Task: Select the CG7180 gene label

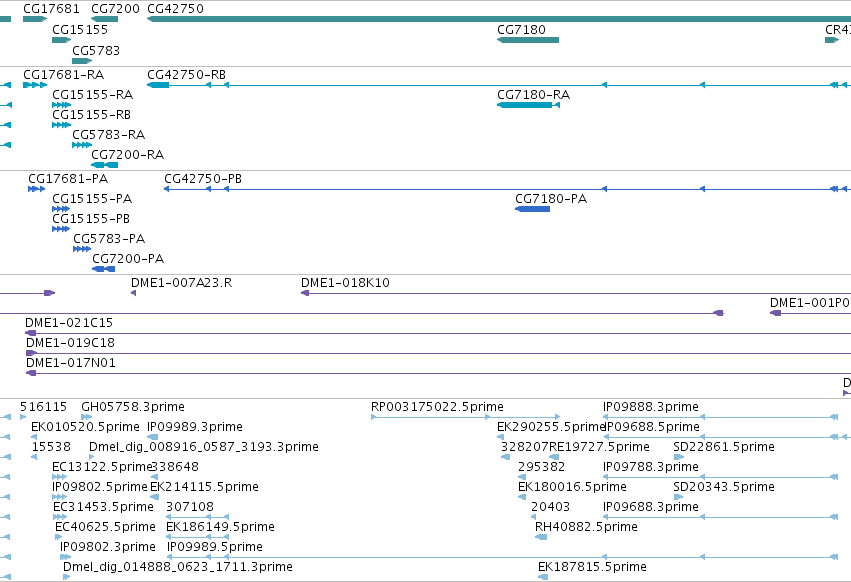Action: [x=521, y=30]
